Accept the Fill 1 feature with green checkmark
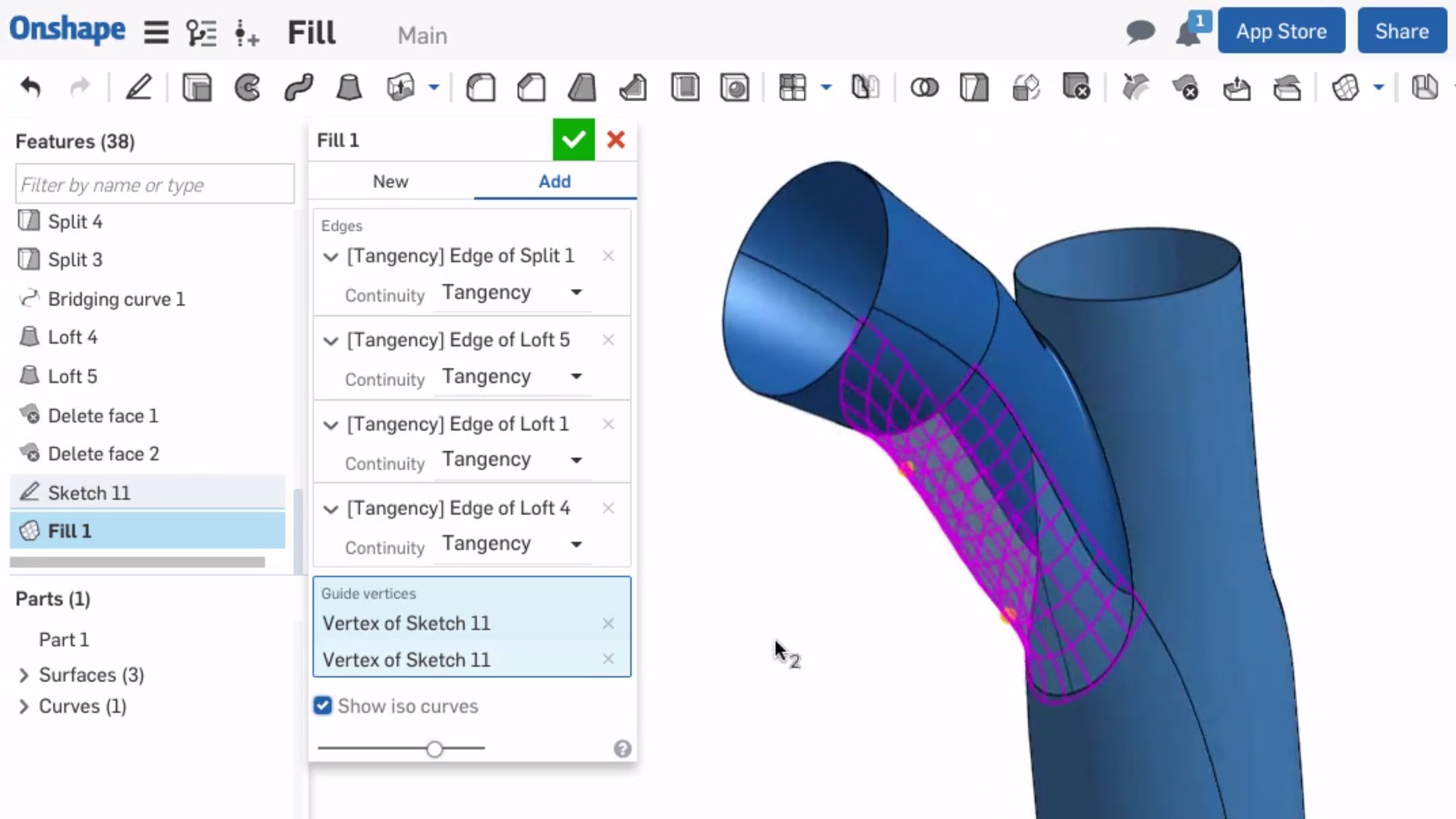 point(573,140)
